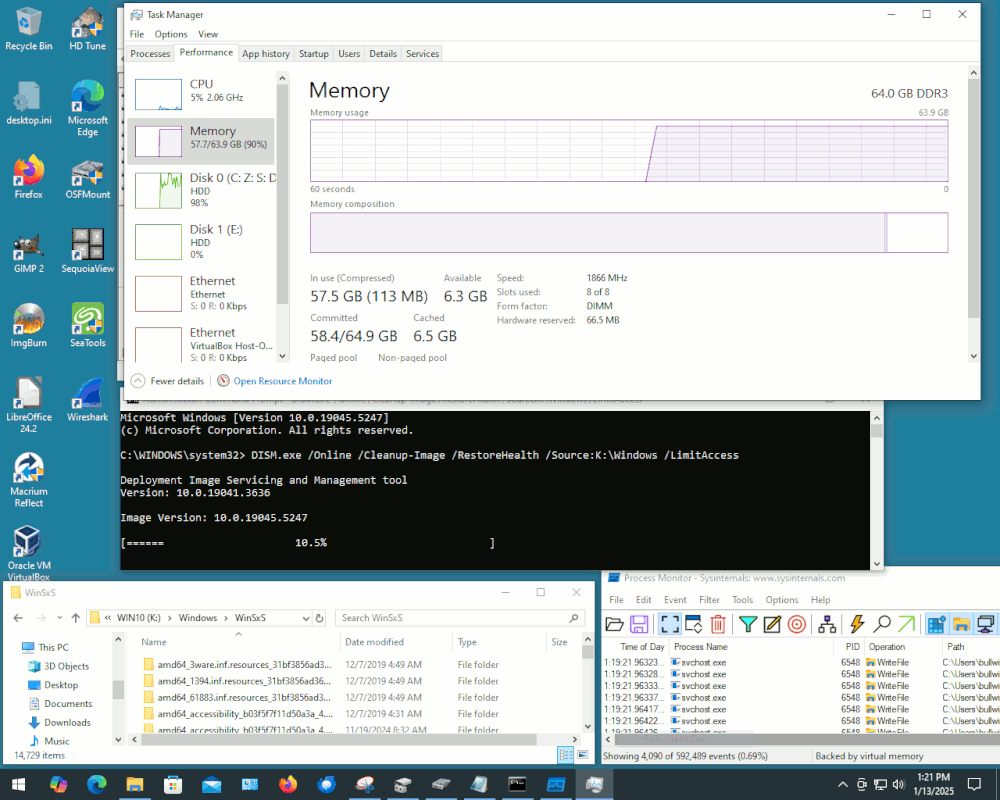Screen dimensions: 1000x800
Task: Show hidden icons chevron in system tray
Action: click(842, 784)
